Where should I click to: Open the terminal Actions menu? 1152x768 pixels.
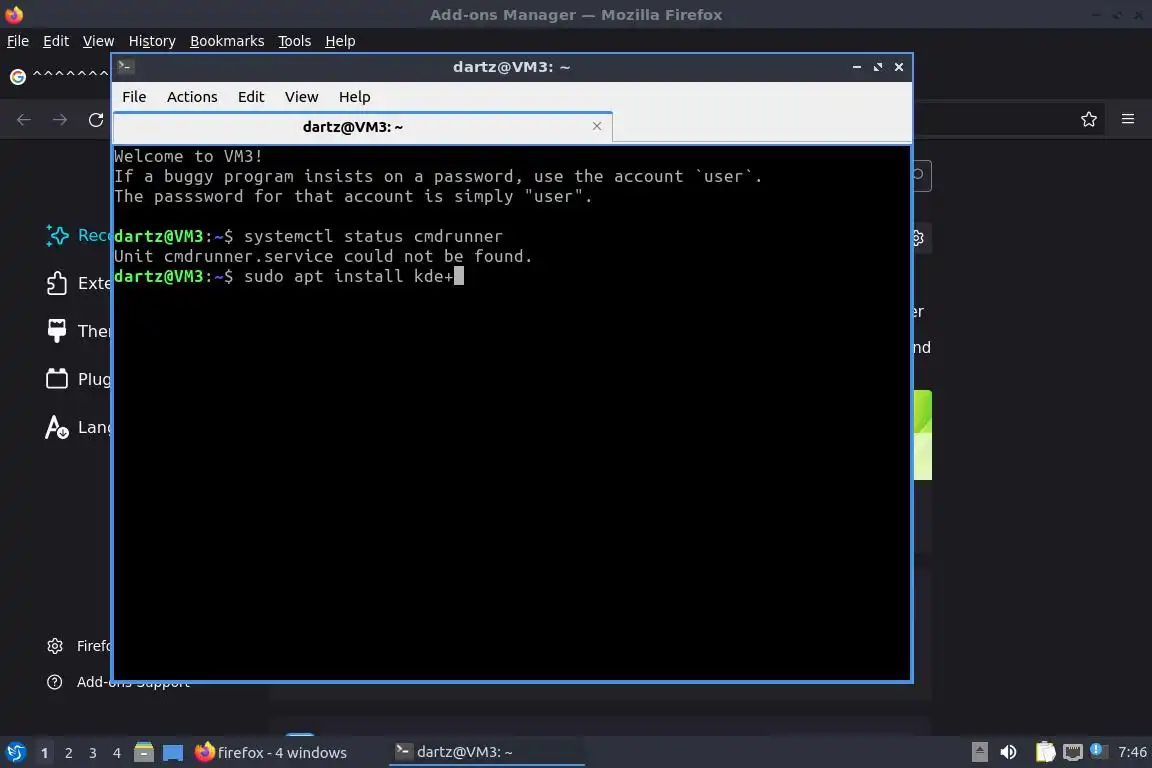coord(192,97)
